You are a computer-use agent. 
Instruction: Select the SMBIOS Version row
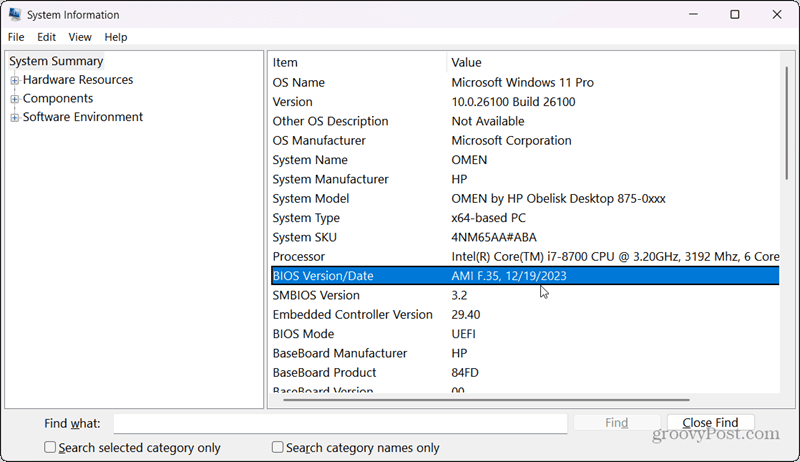click(x=525, y=295)
